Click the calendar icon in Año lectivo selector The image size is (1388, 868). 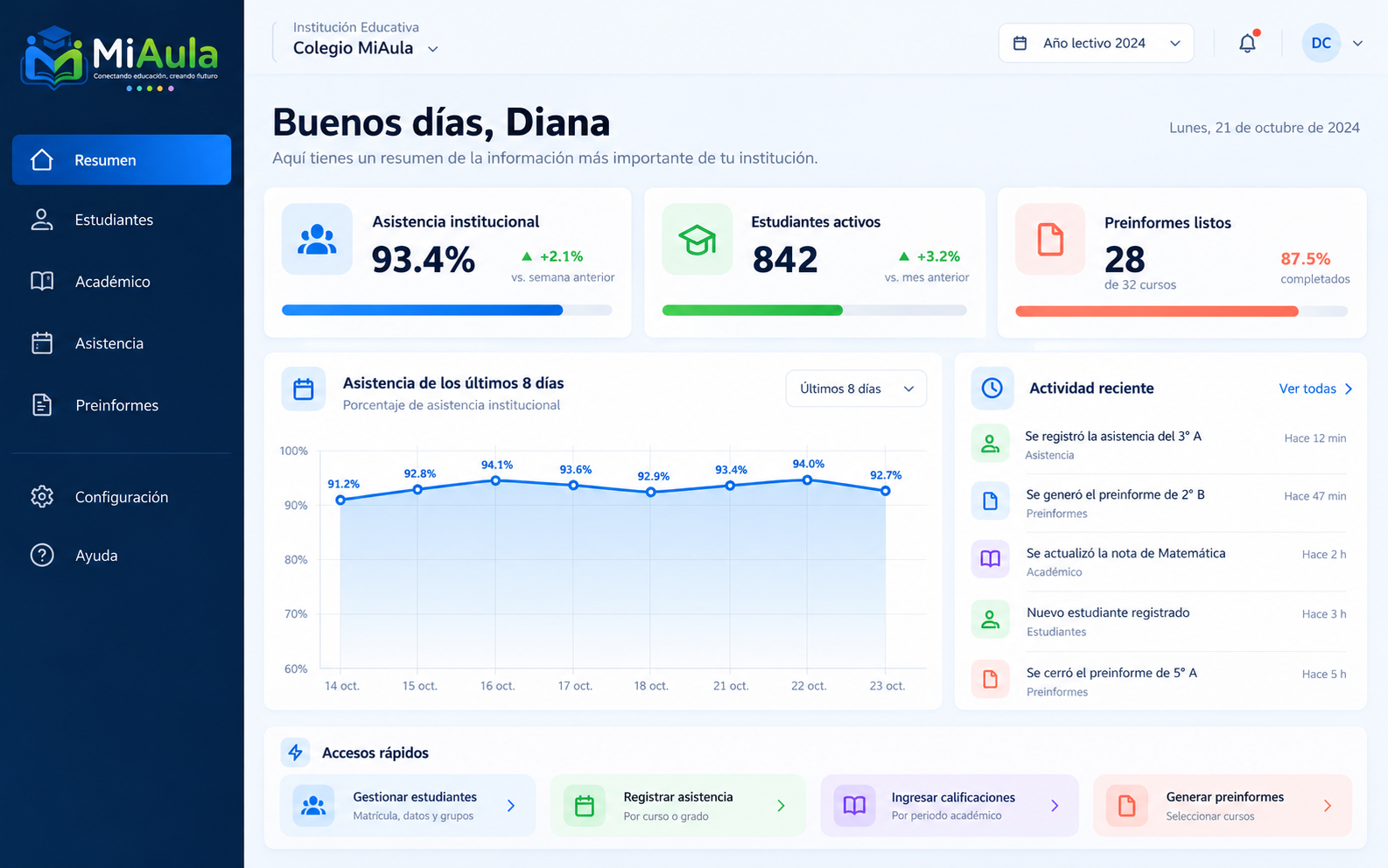[1020, 43]
